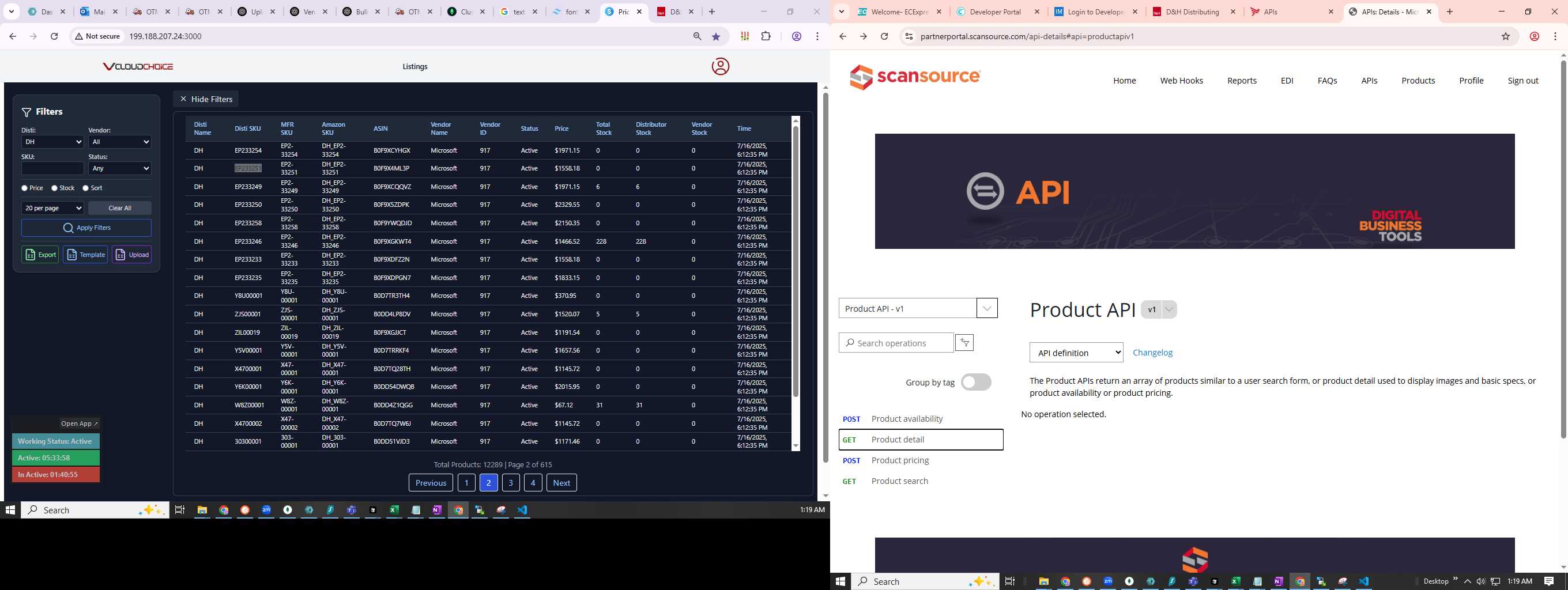Click Sign out in ScanSource portal

click(1523, 80)
